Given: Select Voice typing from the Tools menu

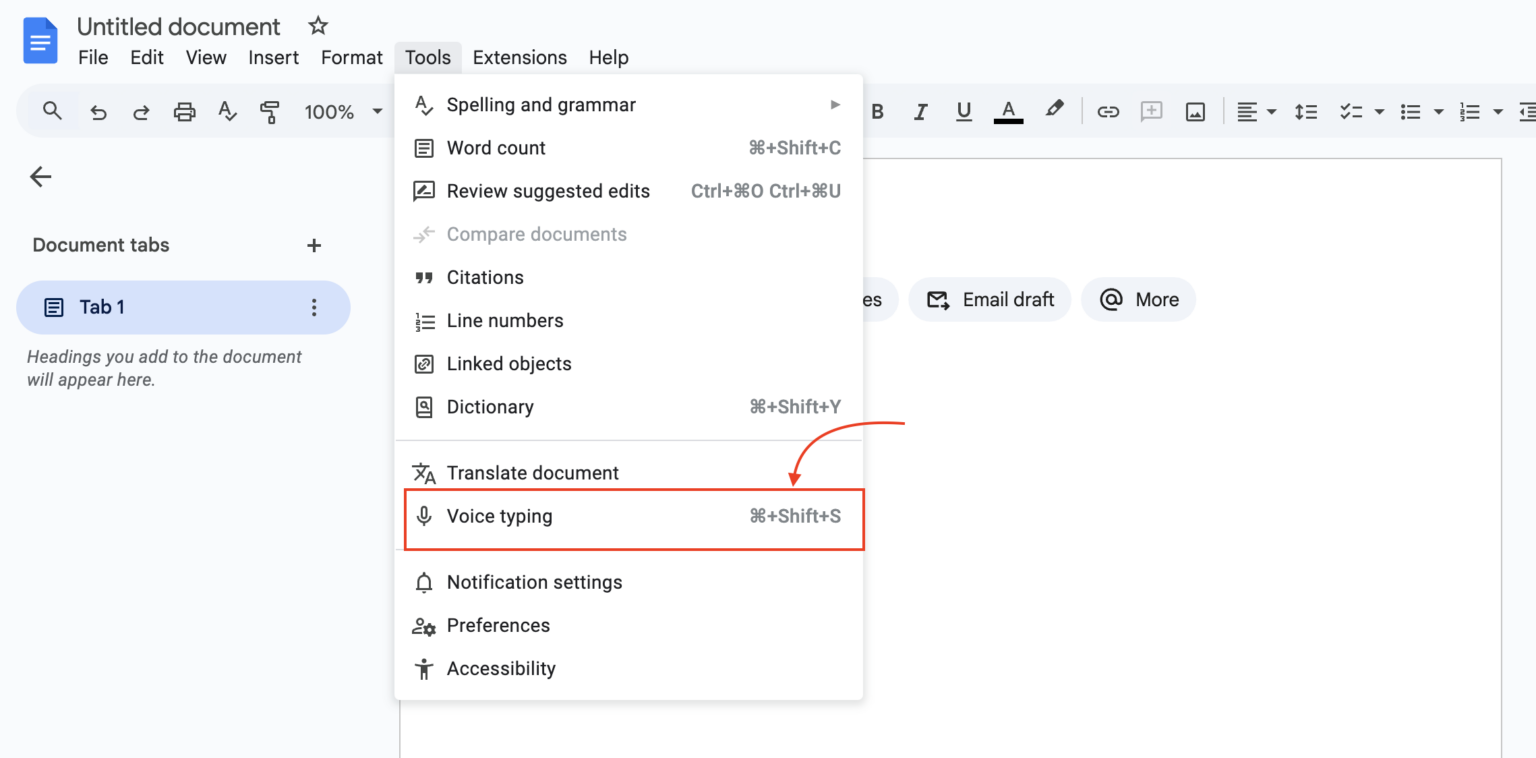Looking at the screenshot, I should point(500,516).
